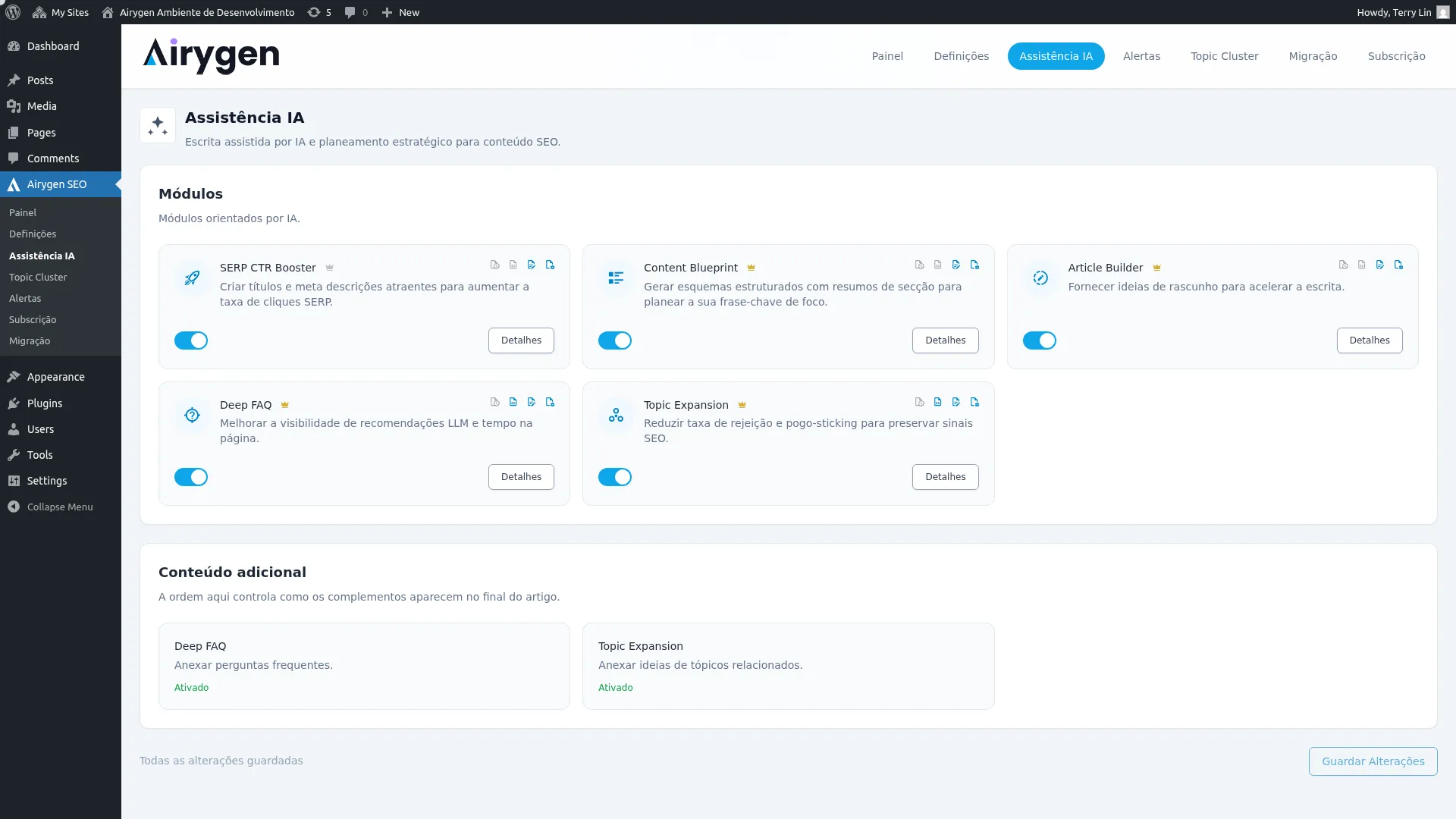Click the file-settings icon on Content Blueprint card
The height and width of the screenshot is (819, 1456).
[x=974, y=265]
